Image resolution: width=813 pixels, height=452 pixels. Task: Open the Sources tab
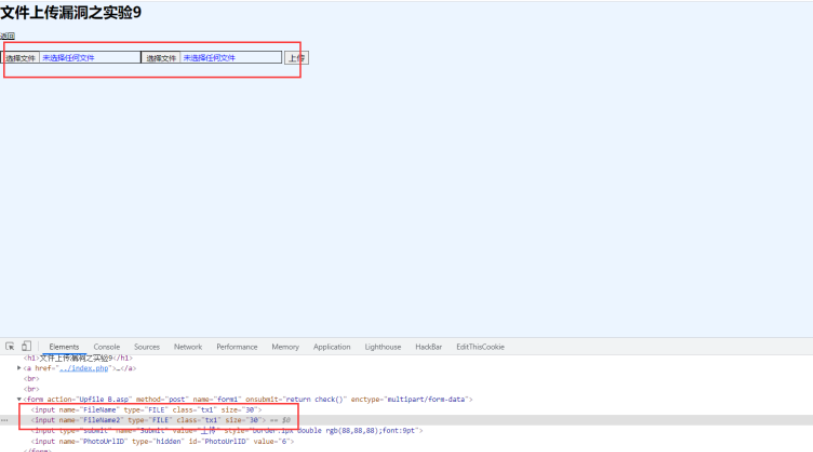147,347
